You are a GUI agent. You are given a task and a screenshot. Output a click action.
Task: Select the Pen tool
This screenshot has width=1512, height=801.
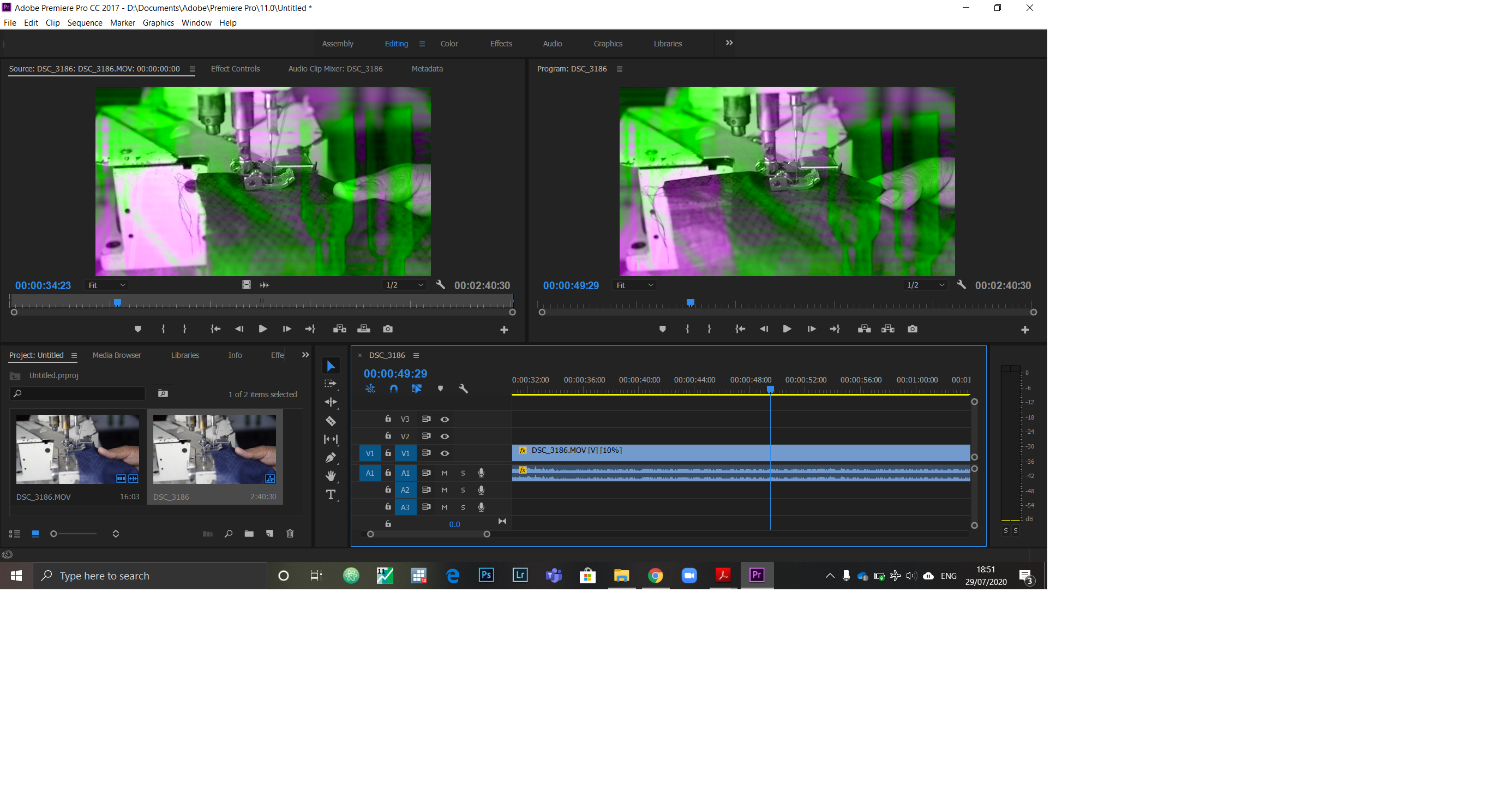[331, 457]
